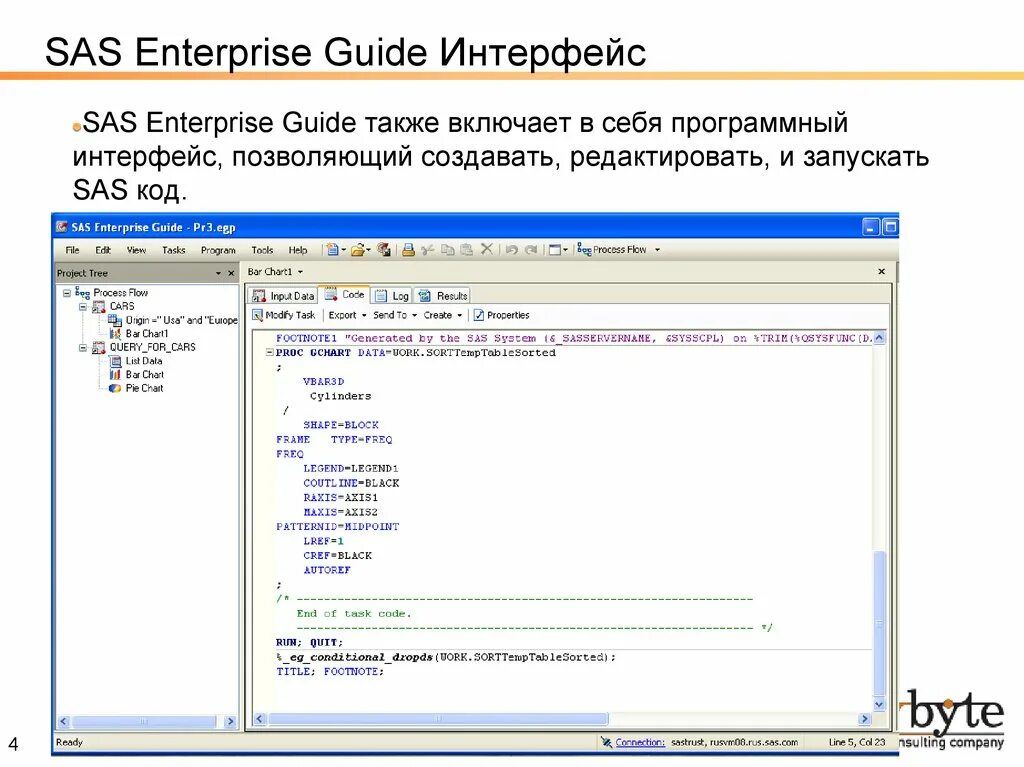Close the Project Tree panel

point(231,273)
